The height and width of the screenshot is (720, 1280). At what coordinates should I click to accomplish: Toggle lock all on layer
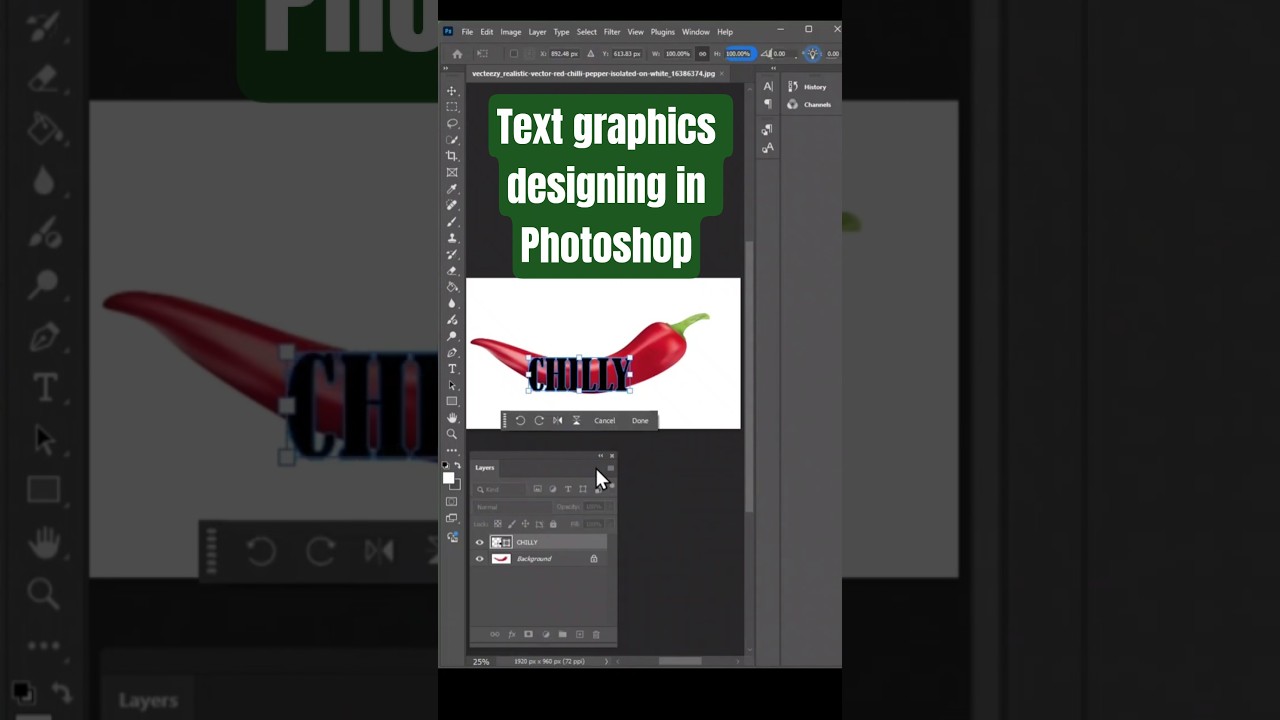point(553,524)
